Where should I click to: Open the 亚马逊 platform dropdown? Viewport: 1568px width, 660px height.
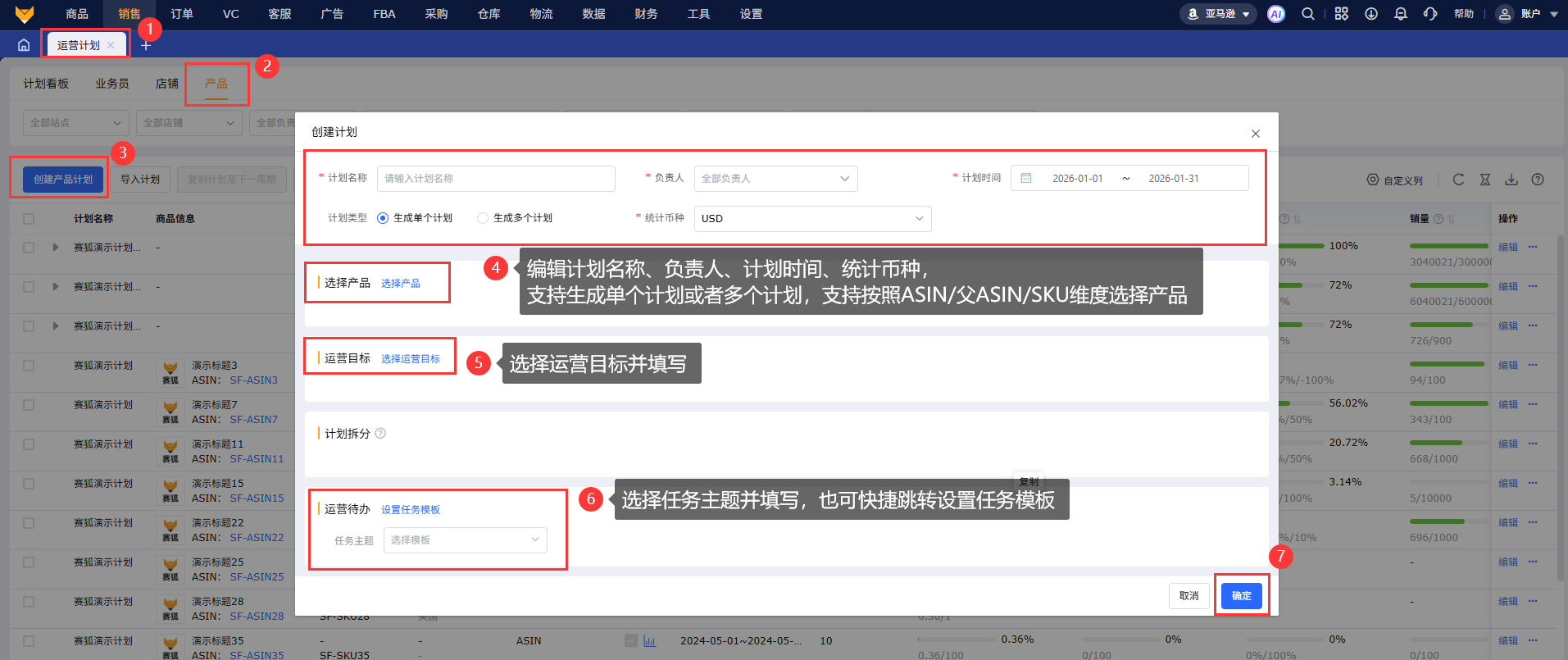click(x=1218, y=14)
